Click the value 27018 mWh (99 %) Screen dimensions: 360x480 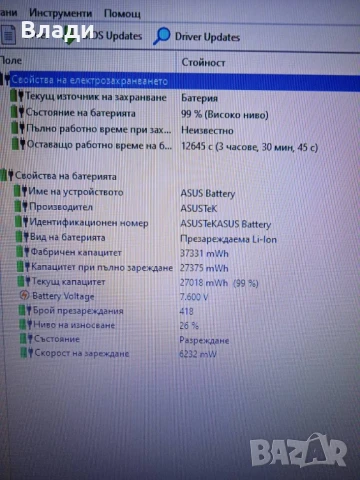(x=219, y=283)
